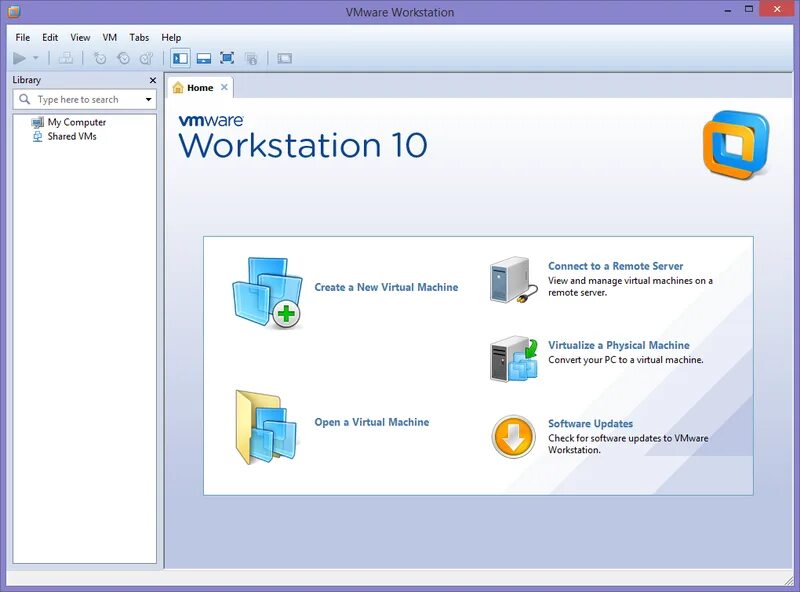Click the console view icon at toolbar end
The height and width of the screenshot is (592, 800).
[x=284, y=58]
